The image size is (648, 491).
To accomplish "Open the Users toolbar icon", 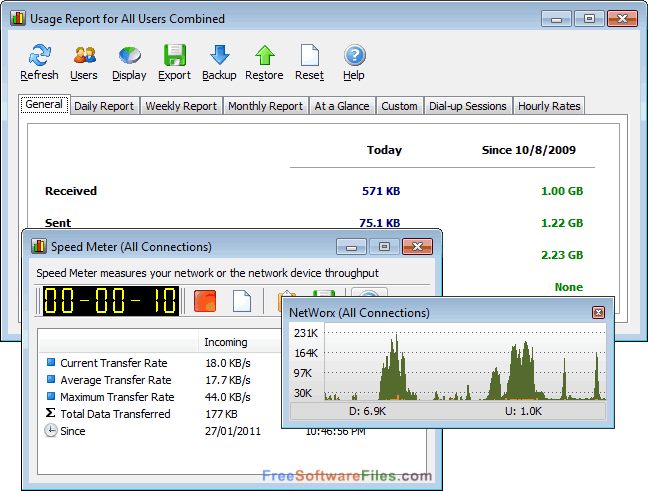I will [x=84, y=55].
